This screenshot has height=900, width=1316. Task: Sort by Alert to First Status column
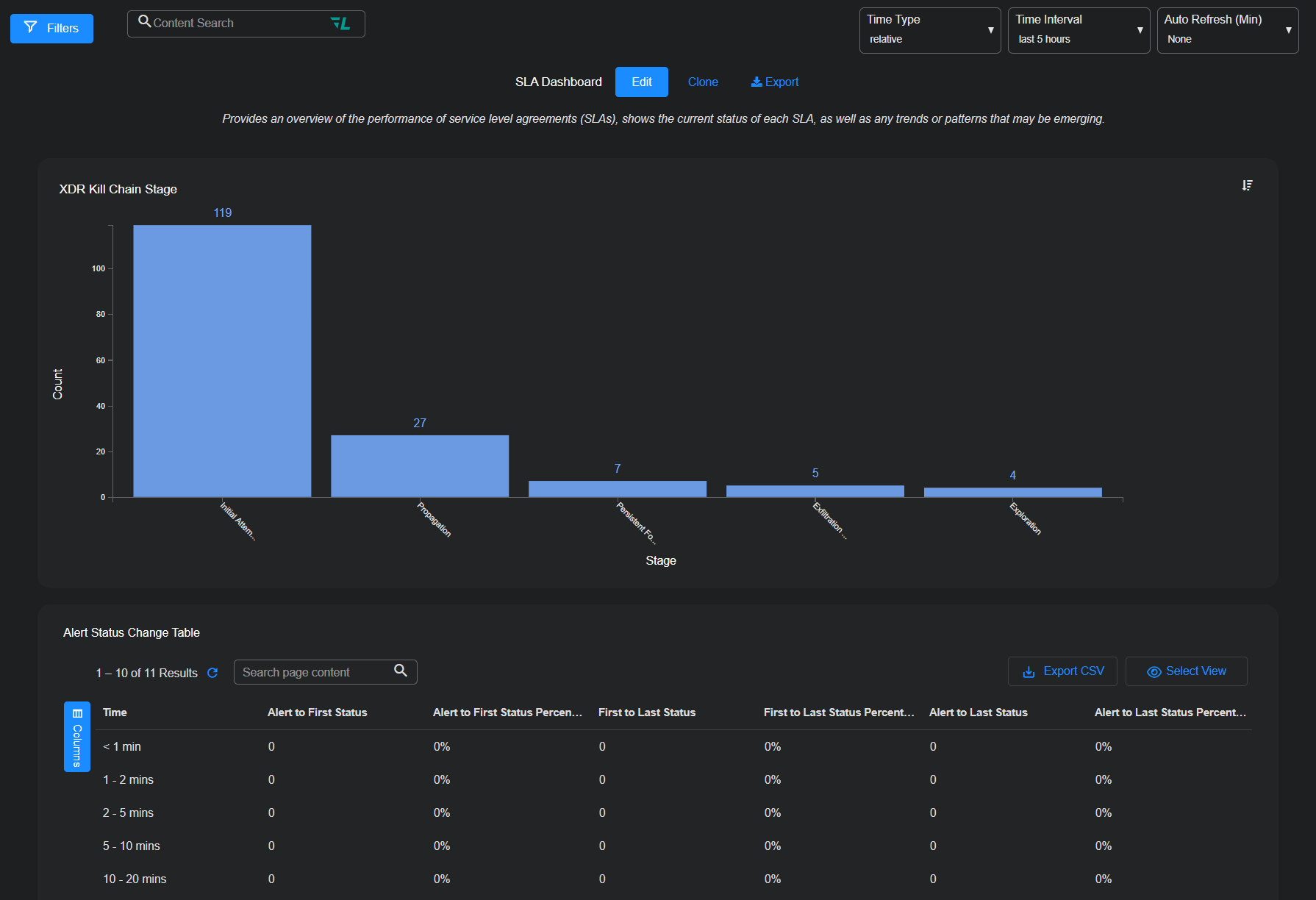coord(317,712)
